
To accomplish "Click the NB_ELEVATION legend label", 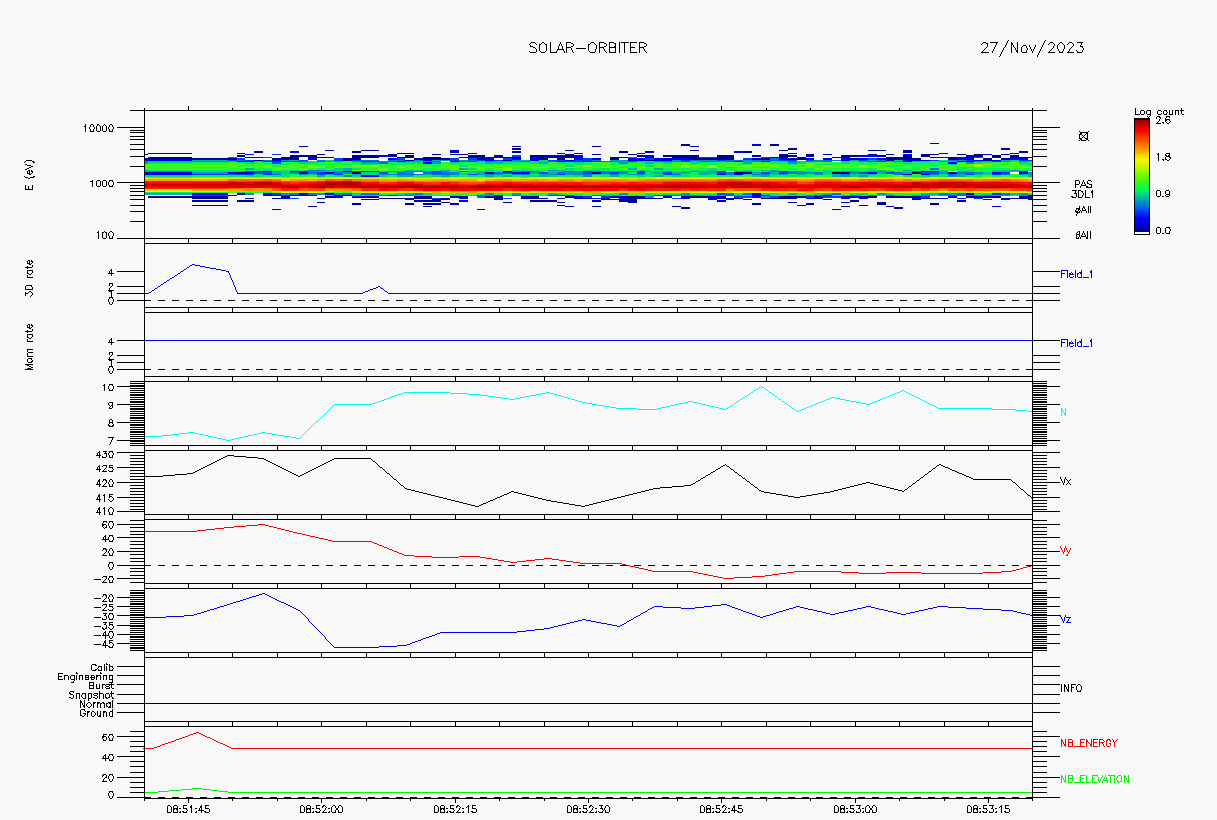I will (x=1095, y=779).
